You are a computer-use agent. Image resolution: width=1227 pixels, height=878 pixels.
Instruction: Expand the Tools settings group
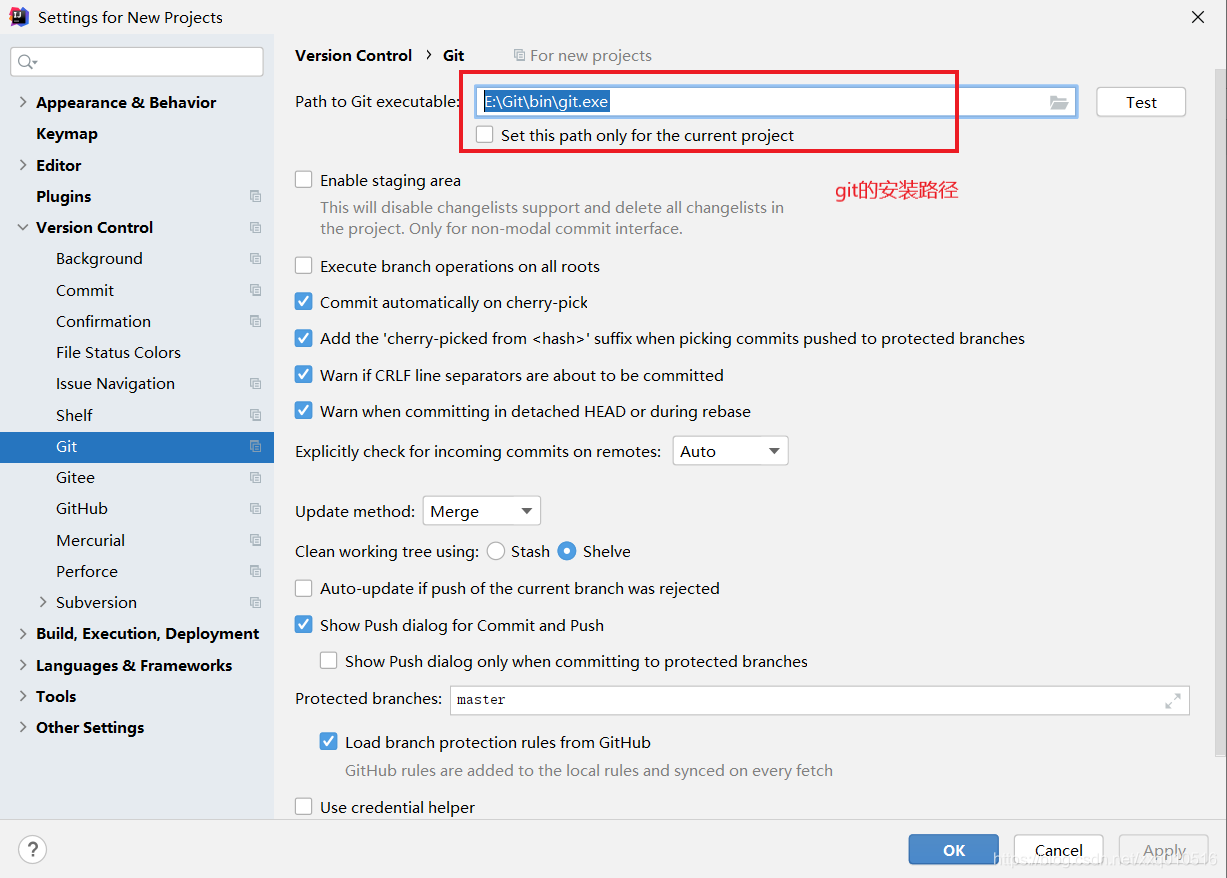point(23,696)
